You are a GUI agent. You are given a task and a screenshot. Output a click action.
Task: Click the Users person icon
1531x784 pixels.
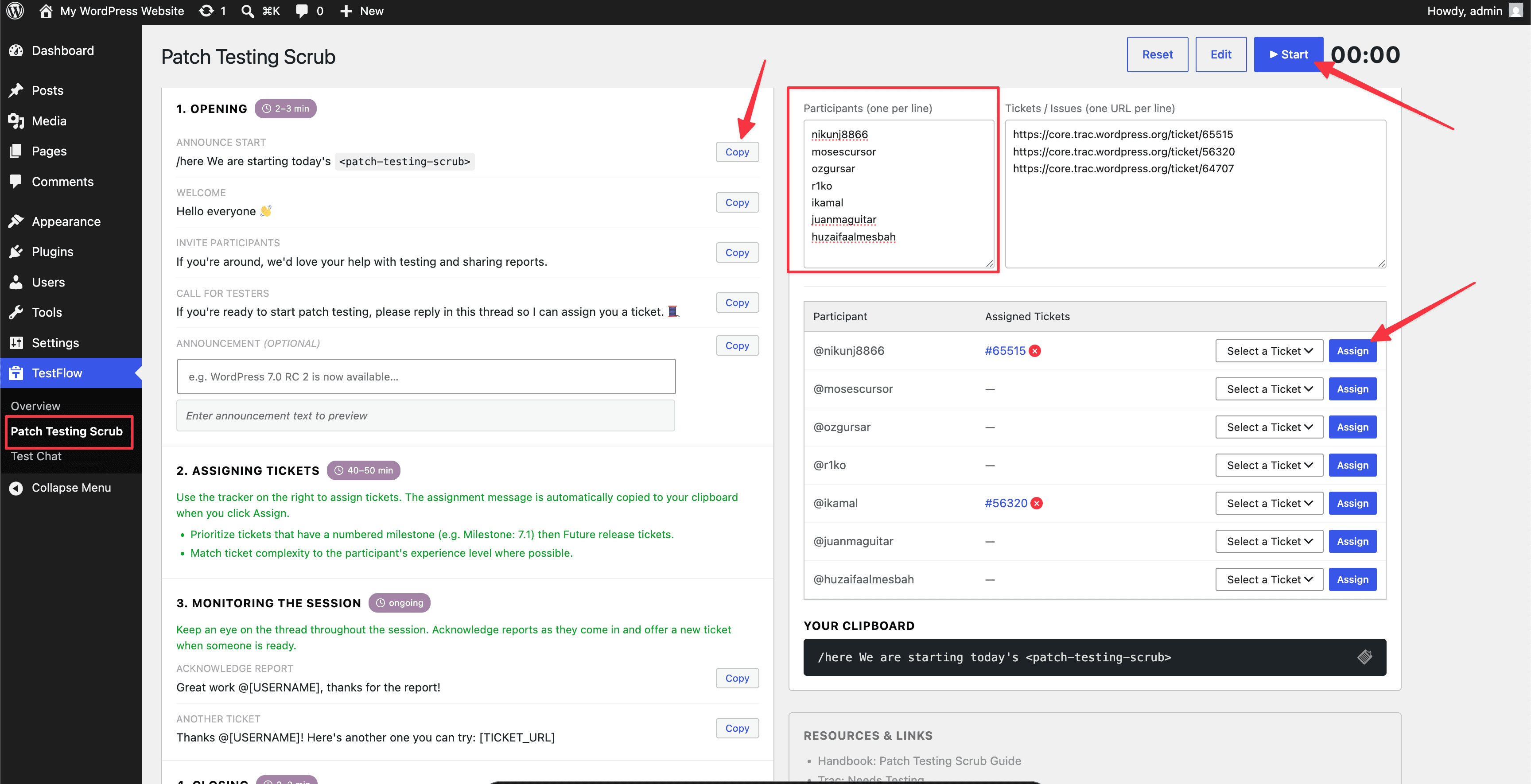[16, 282]
